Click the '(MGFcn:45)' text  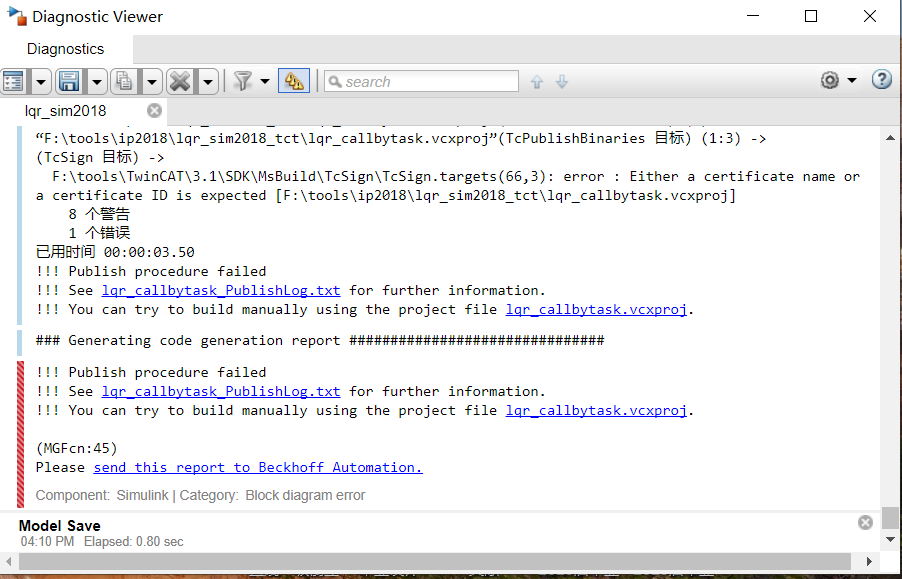pos(77,448)
